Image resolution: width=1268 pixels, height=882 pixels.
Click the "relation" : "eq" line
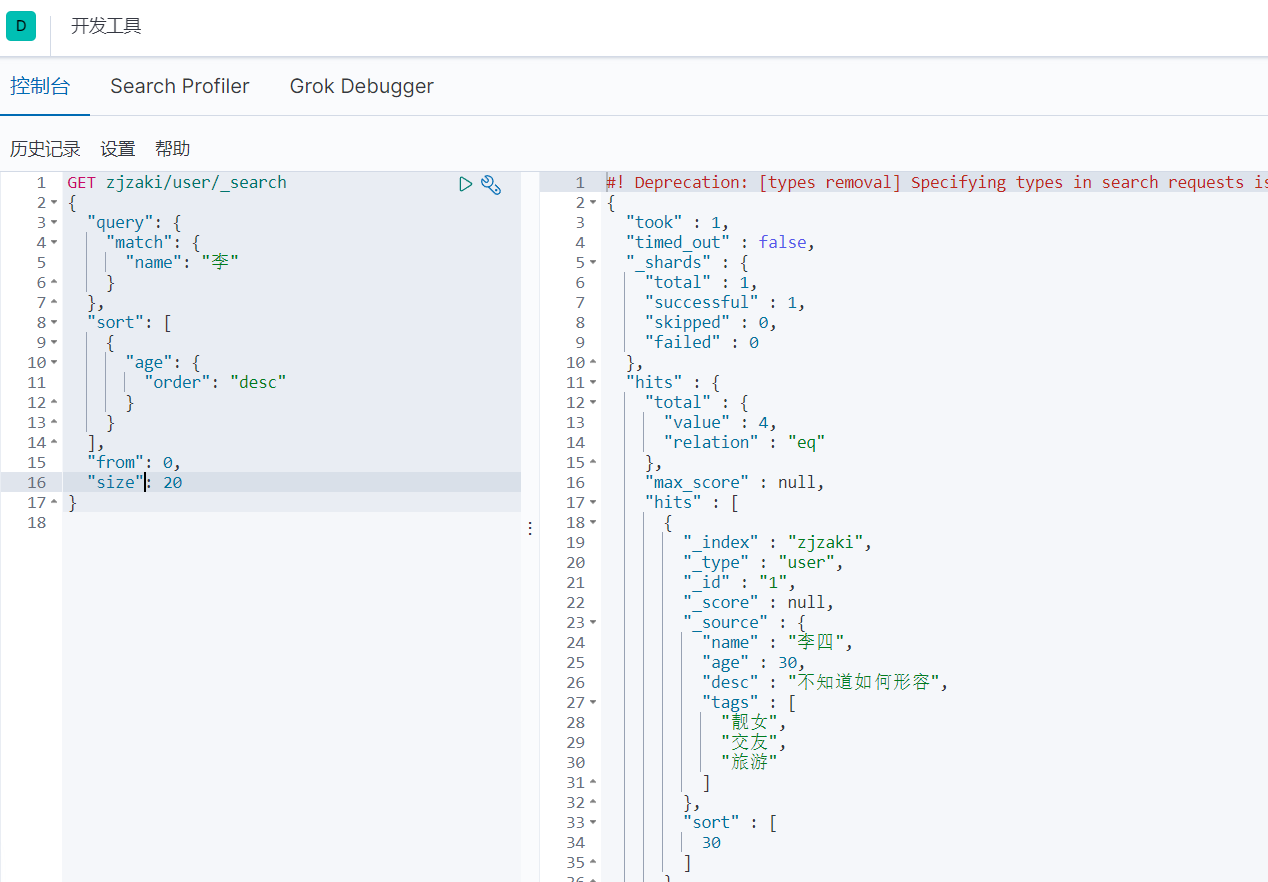pos(745,443)
